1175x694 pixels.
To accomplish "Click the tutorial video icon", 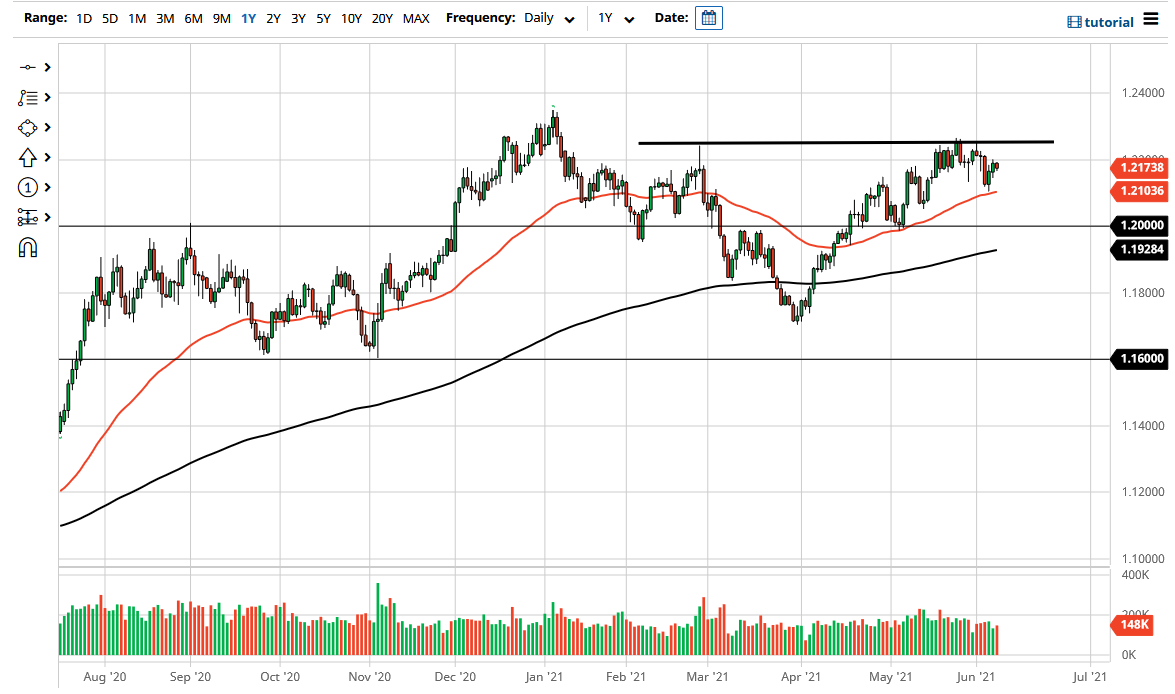I will tap(1074, 22).
